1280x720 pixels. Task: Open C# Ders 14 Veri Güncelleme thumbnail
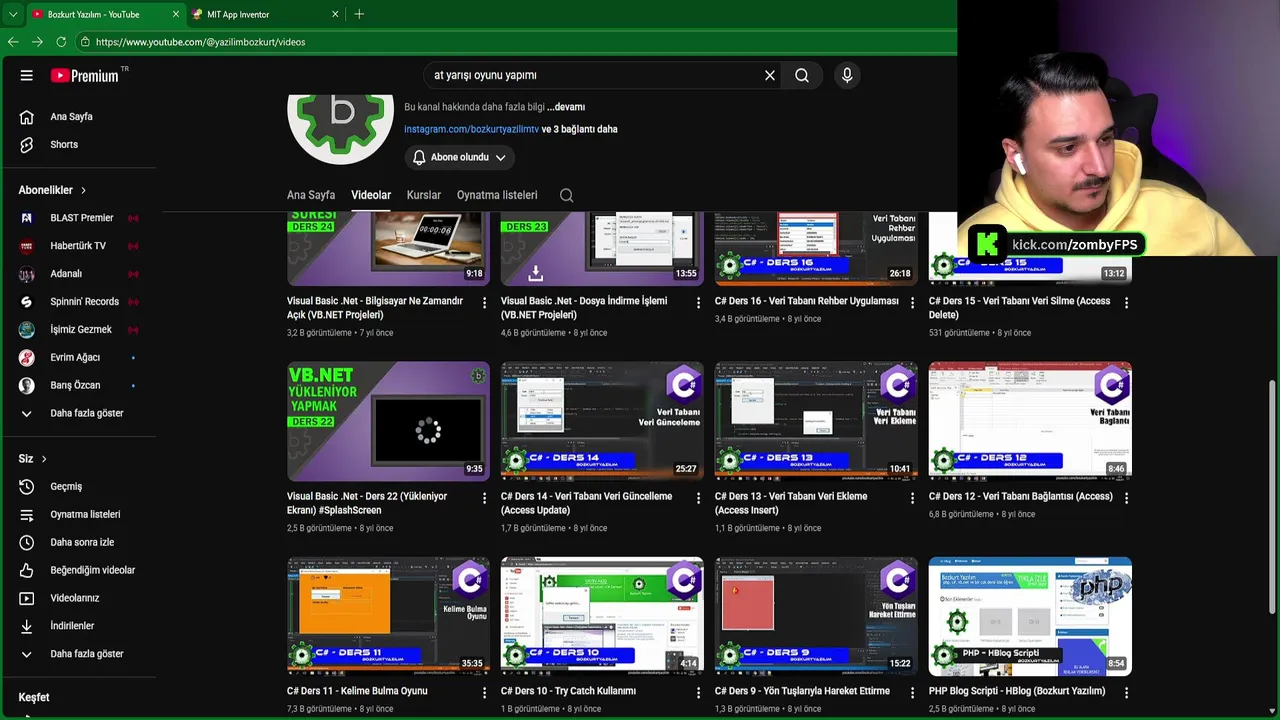coord(602,421)
